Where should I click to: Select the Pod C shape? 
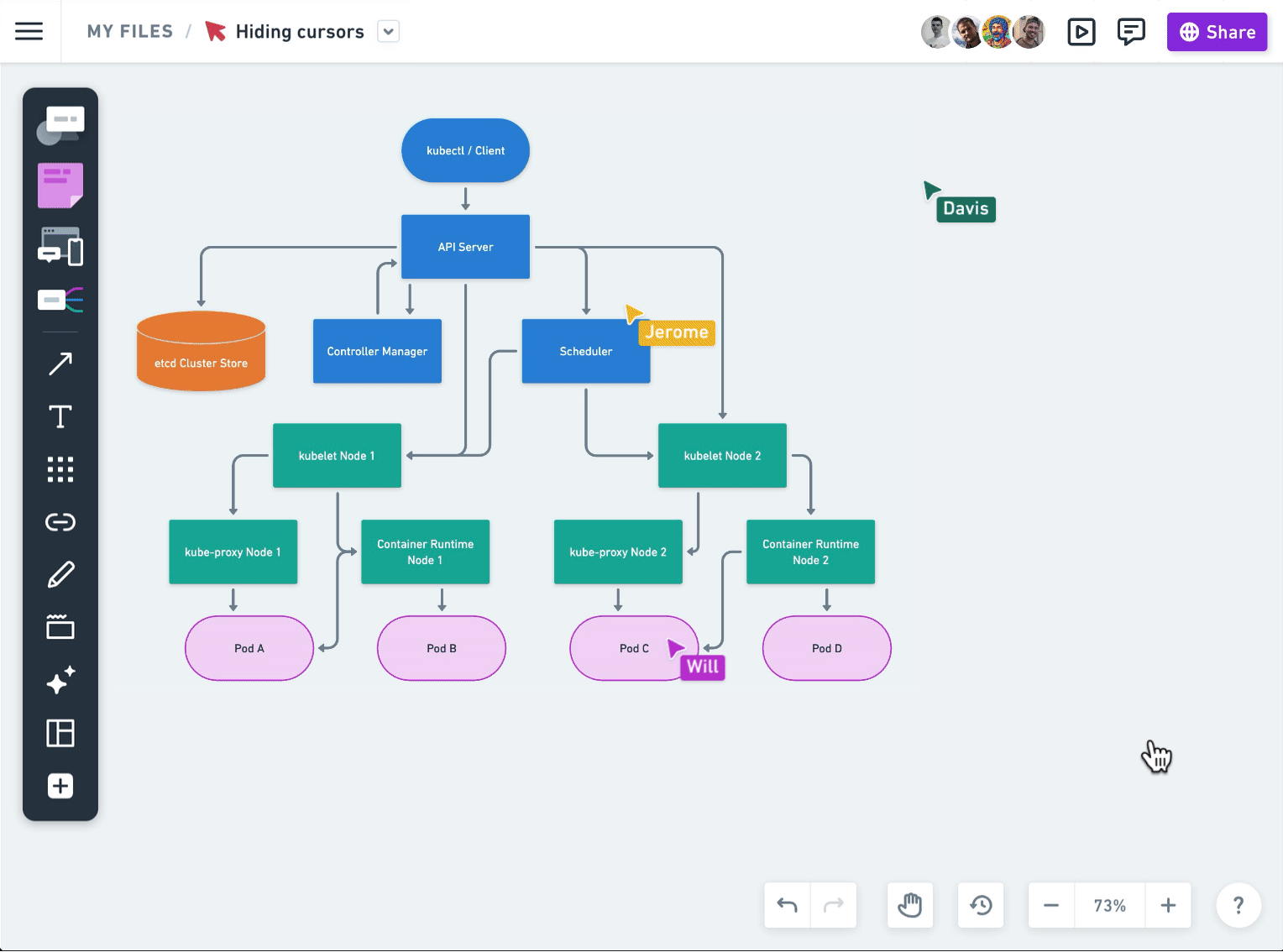coord(634,648)
